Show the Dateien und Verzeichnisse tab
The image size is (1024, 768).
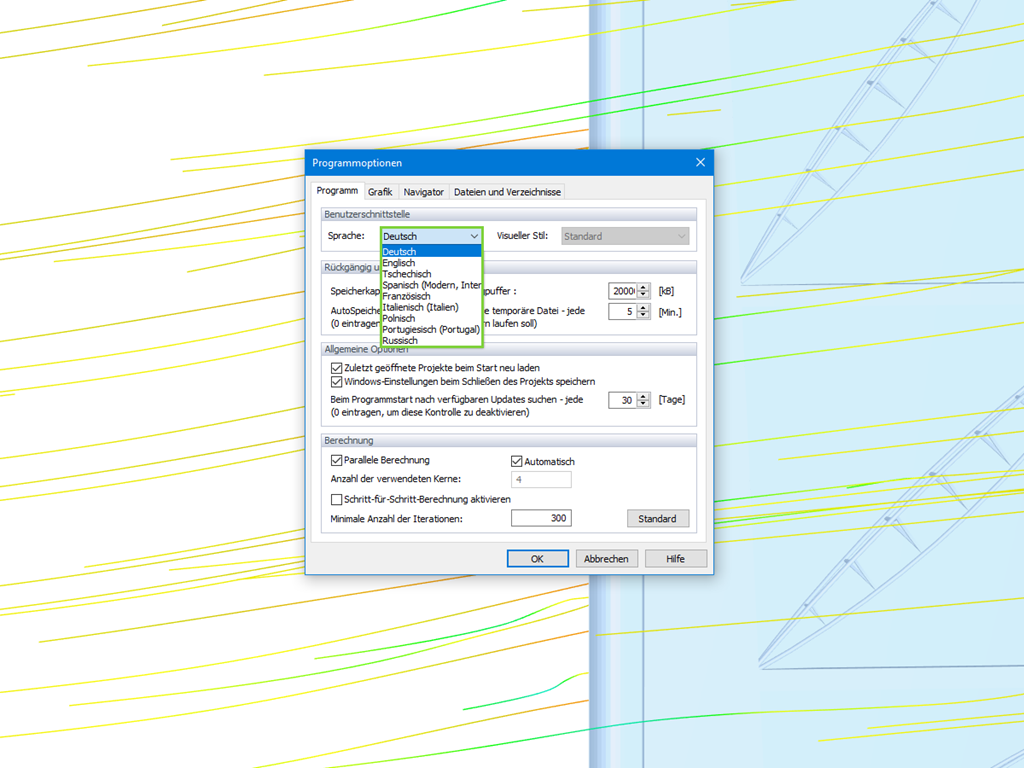(506, 191)
